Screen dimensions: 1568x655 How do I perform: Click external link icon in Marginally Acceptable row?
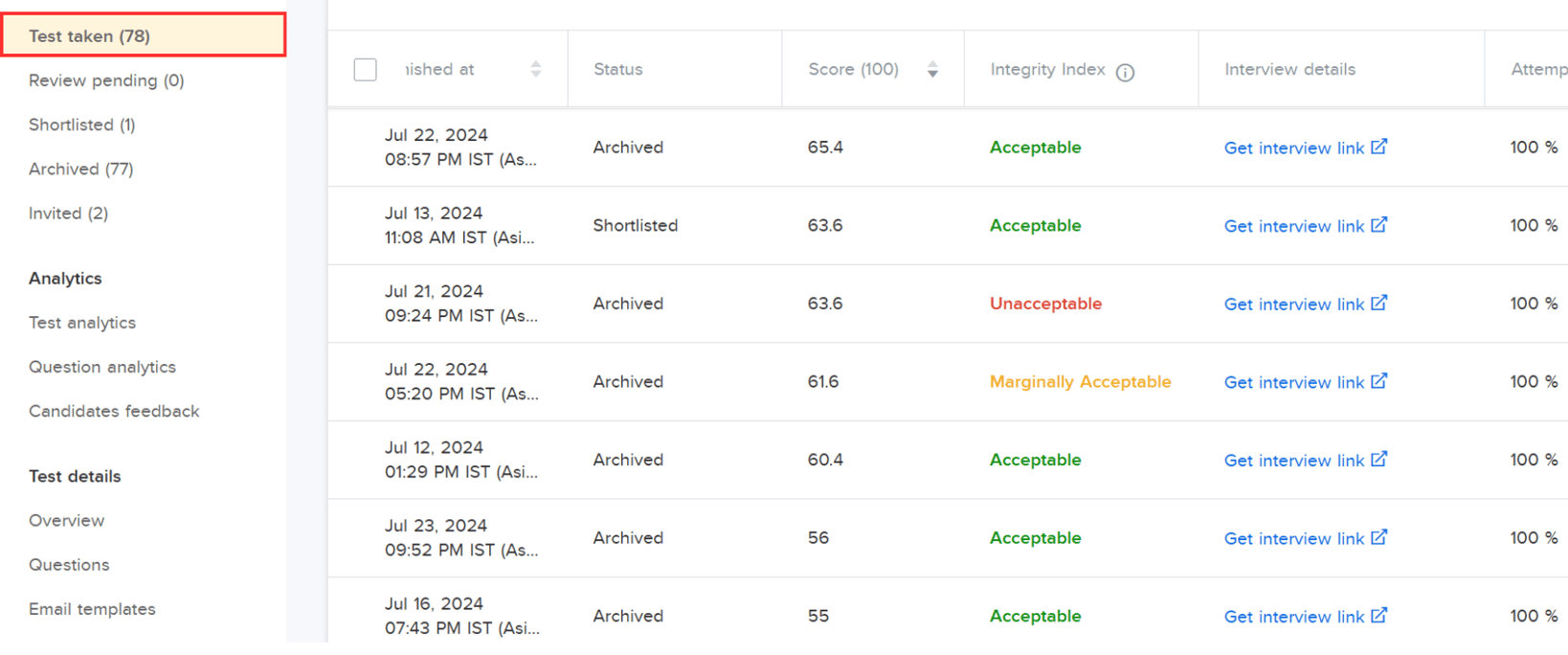(x=1378, y=381)
